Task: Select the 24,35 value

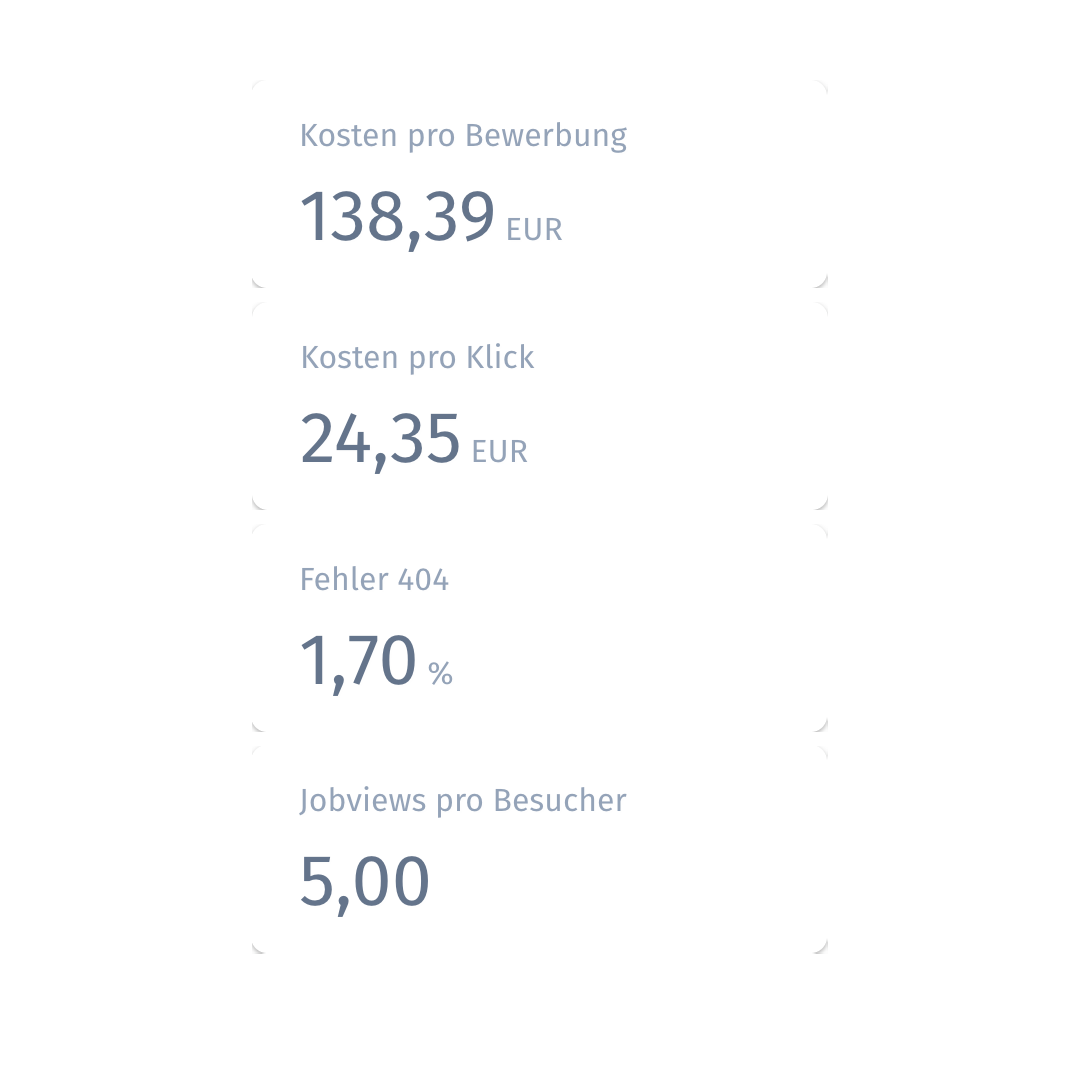Action: (x=380, y=438)
